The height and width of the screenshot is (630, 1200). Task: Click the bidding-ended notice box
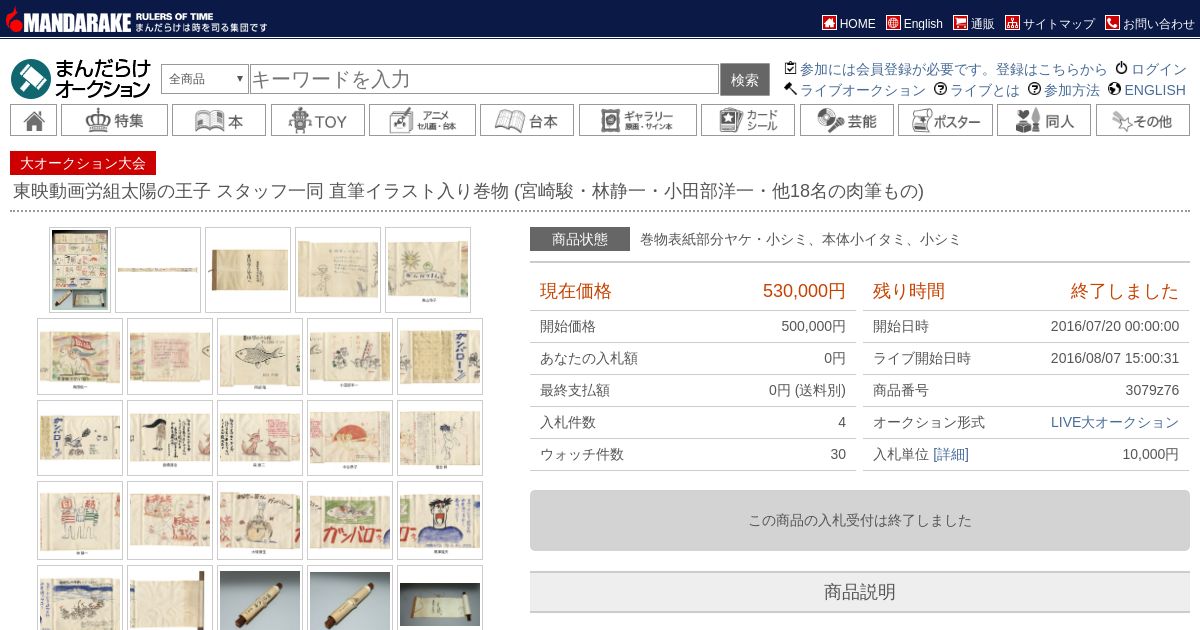tap(860, 520)
